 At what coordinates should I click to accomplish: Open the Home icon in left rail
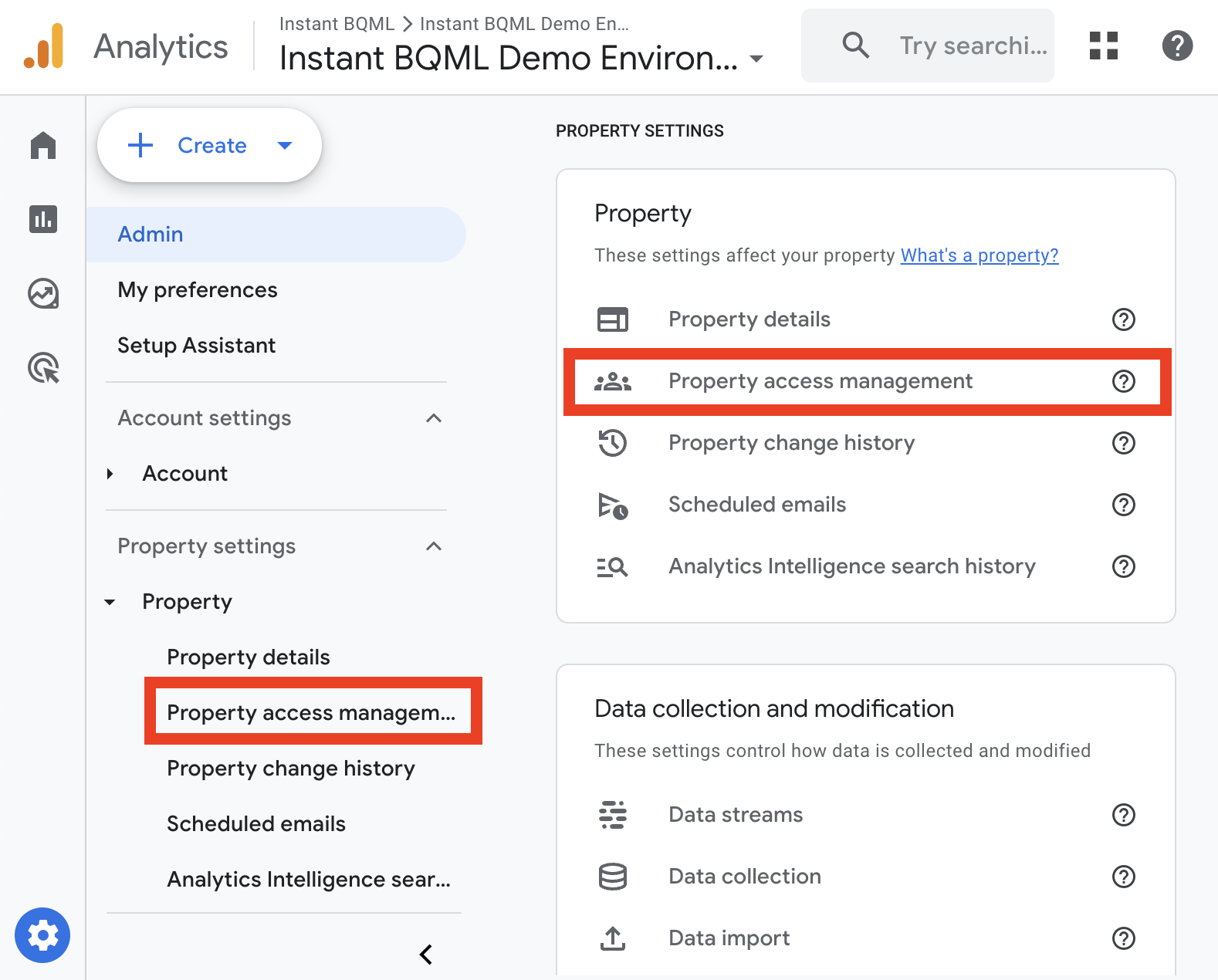[x=43, y=145]
